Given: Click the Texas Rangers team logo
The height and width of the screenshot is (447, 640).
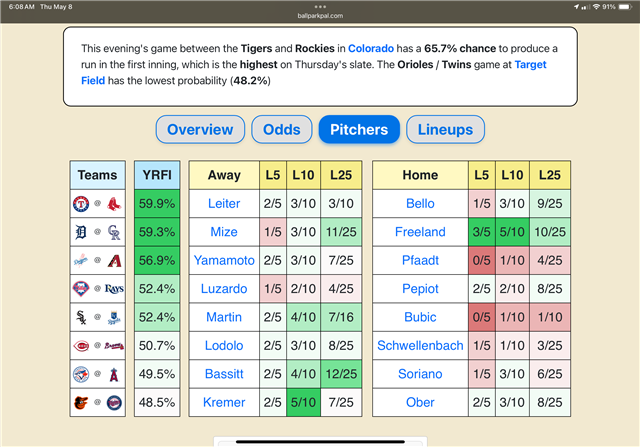Looking at the screenshot, I should (81, 204).
